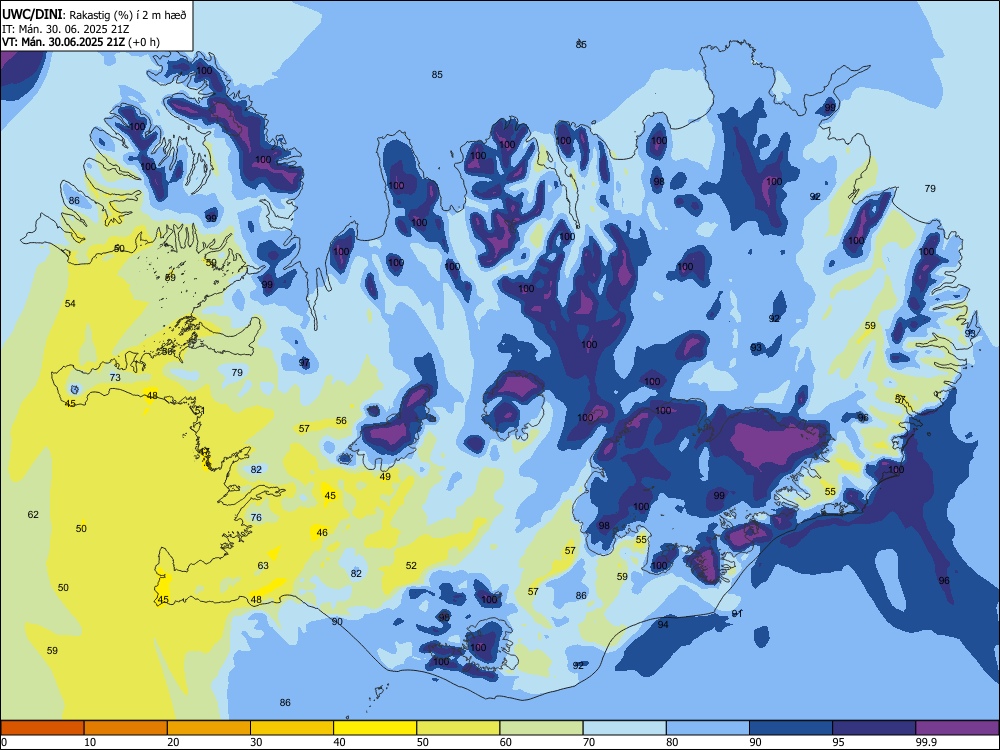Viewport: 1000px width, 750px height.
Task: Click the map value '97'
Action: point(304,363)
